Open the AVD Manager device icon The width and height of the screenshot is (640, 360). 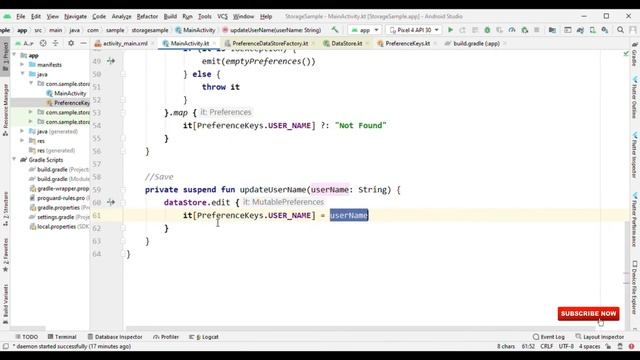592,30
